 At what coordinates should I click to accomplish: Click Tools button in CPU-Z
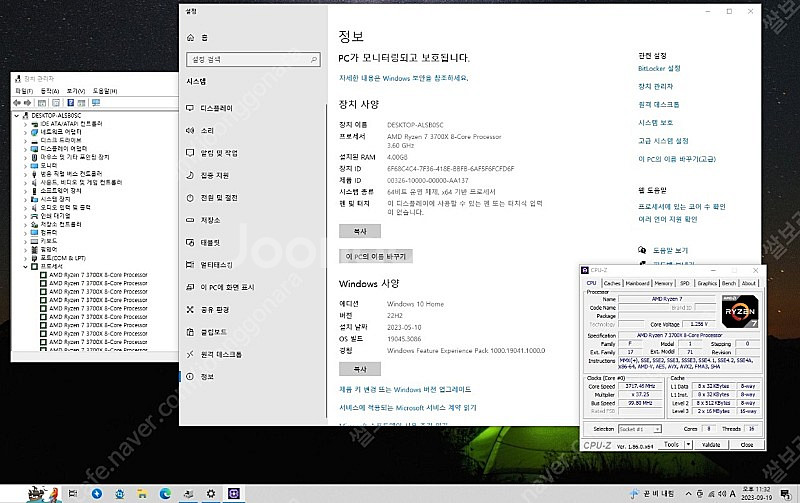click(x=671, y=445)
